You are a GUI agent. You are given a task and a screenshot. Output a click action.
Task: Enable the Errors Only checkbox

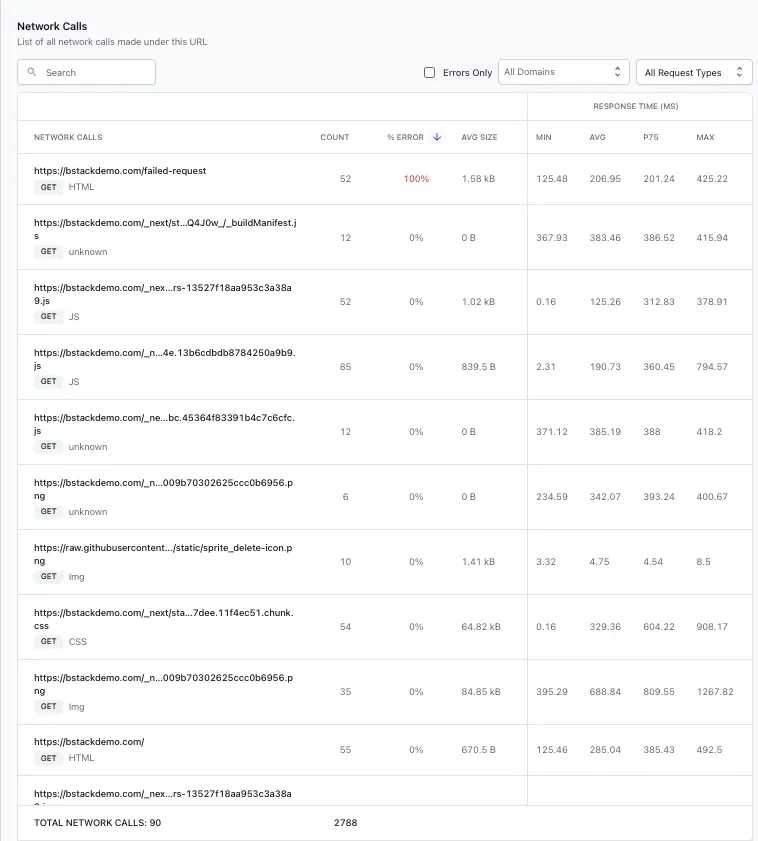(x=429, y=72)
